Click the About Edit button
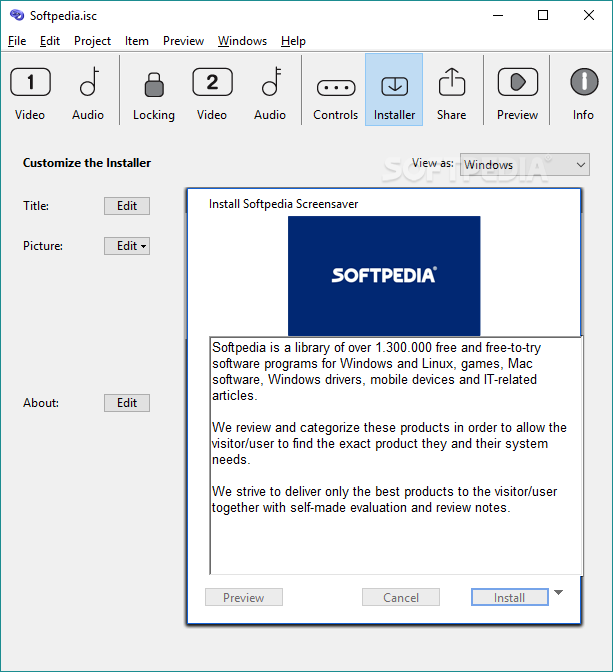613x672 pixels. (x=127, y=403)
